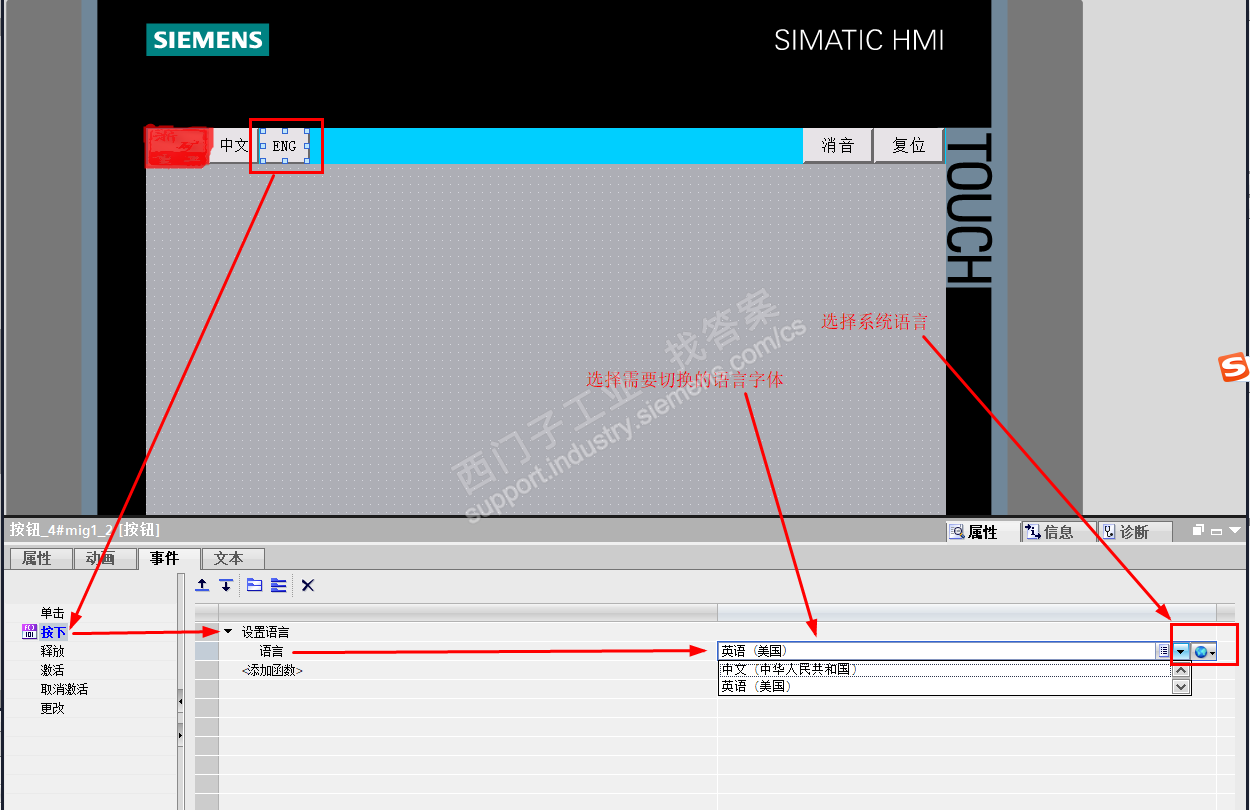The width and height of the screenshot is (1250, 810).
Task: Collapse the inspector panel with the down arrow
Action: tap(1234, 531)
